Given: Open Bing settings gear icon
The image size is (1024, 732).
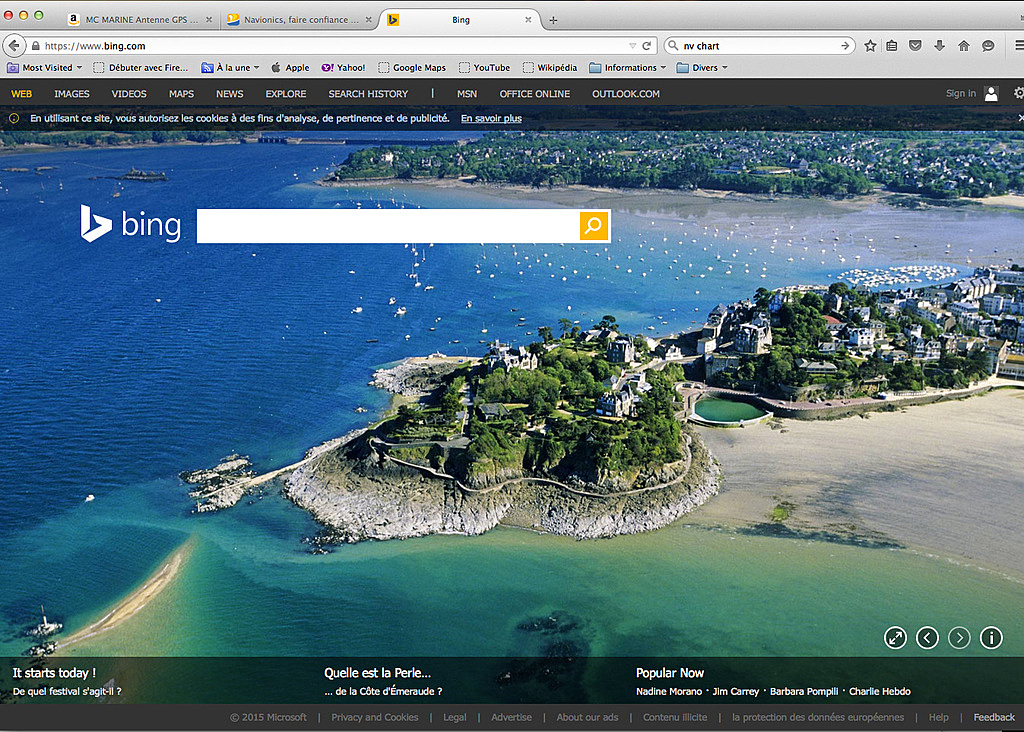Looking at the screenshot, I should pos(1019,93).
